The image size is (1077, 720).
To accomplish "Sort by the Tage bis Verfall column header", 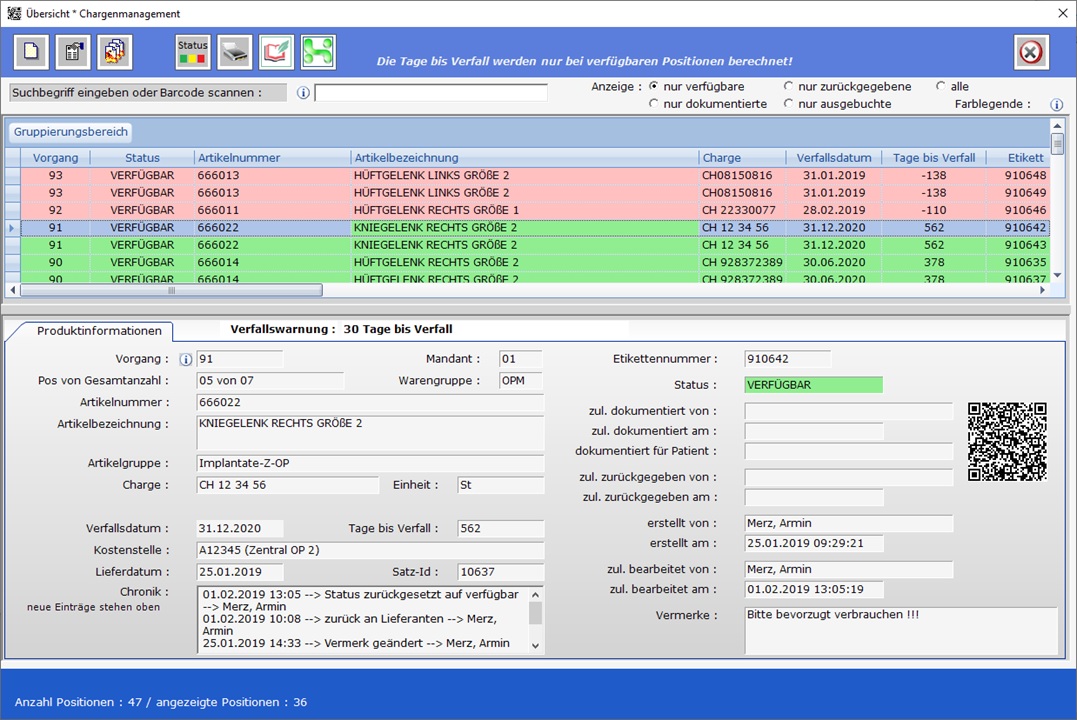I will point(934,158).
